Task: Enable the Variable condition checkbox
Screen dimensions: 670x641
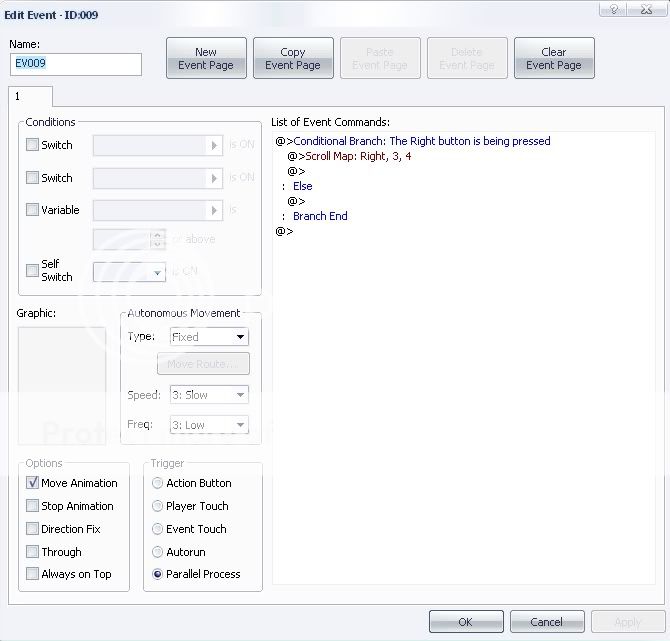Action: pos(33,210)
